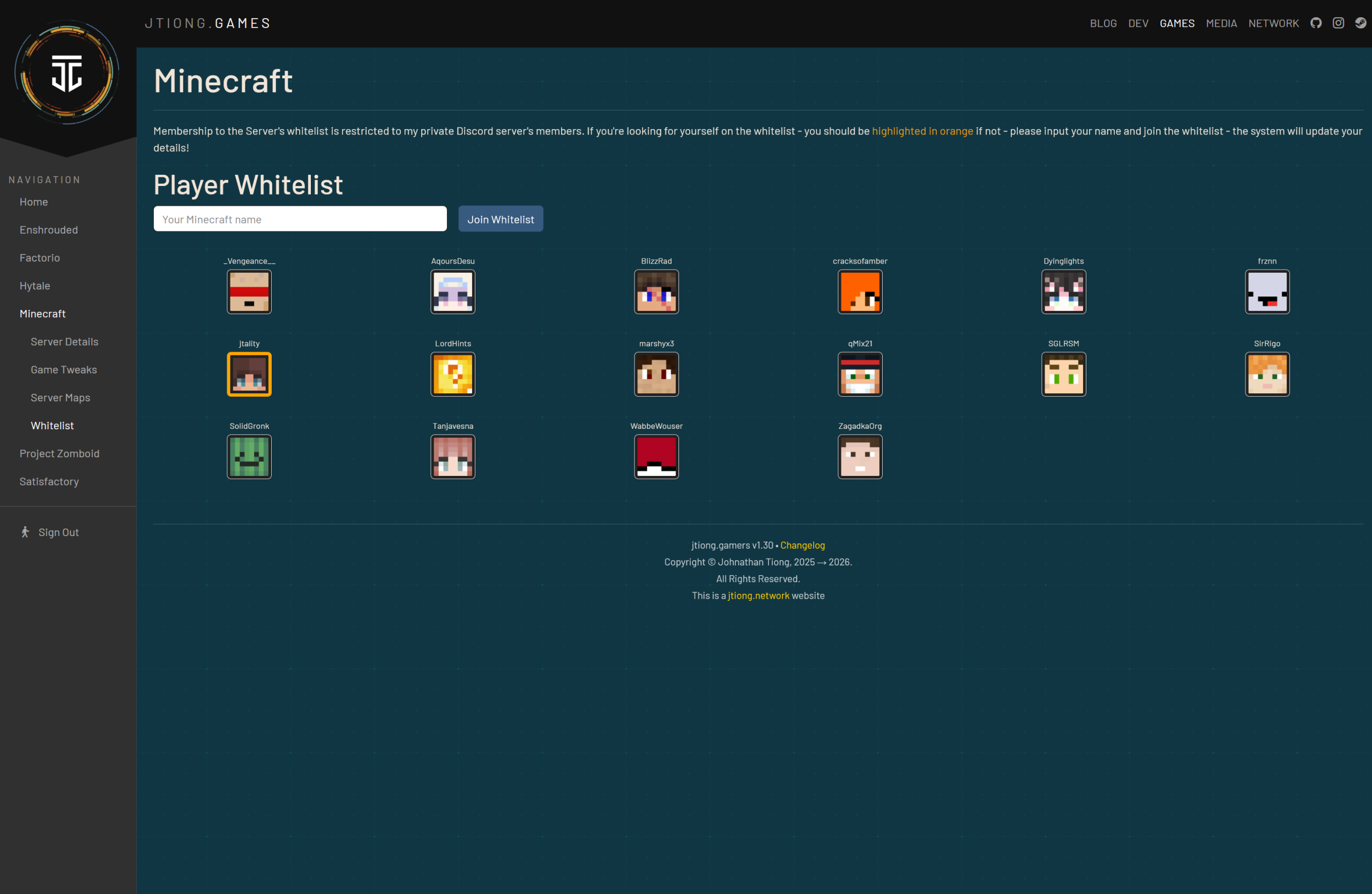Go to the BLOG section
This screenshot has height=894, width=1372.
coord(1103,24)
